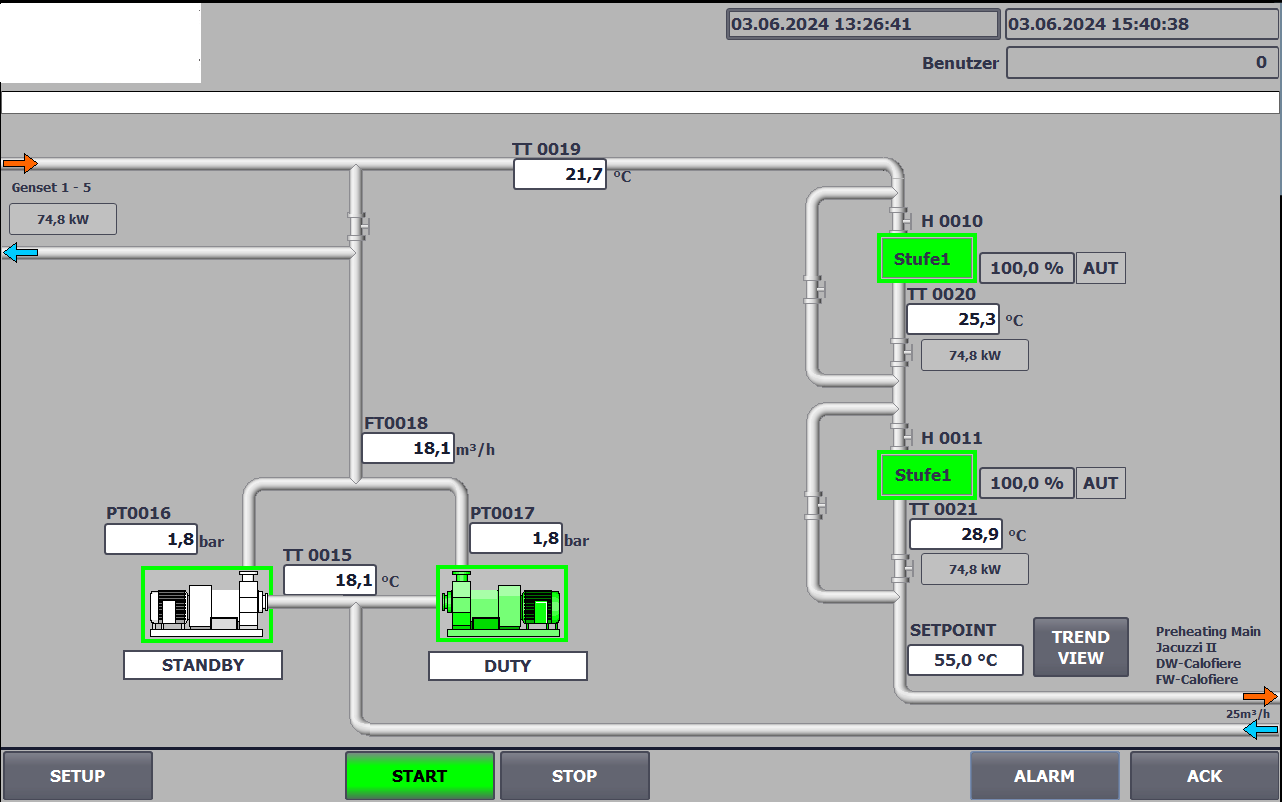1282x802 pixels.
Task: Open the SETUP screen
Action: 78,776
